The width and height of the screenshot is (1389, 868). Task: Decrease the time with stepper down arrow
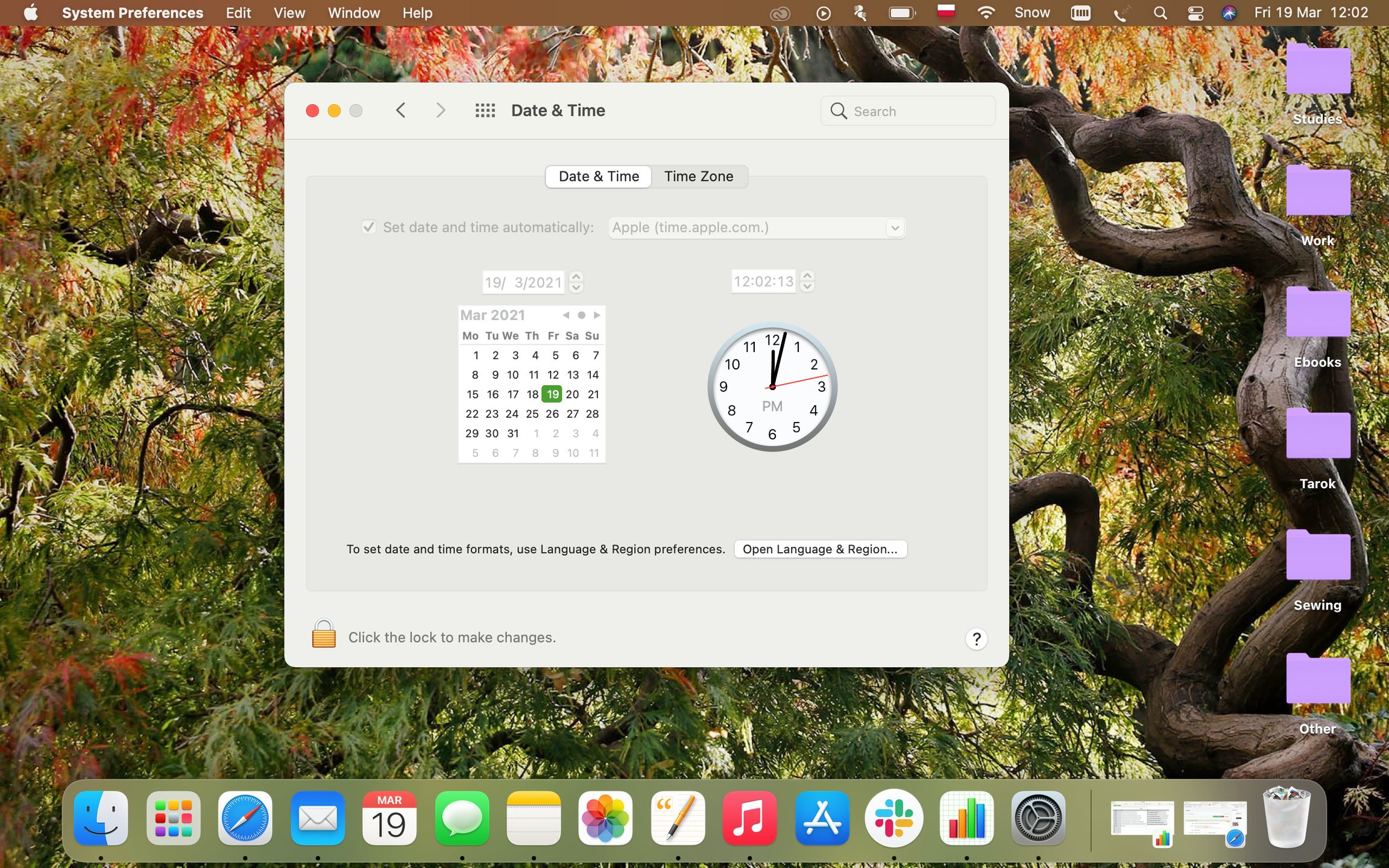click(807, 287)
